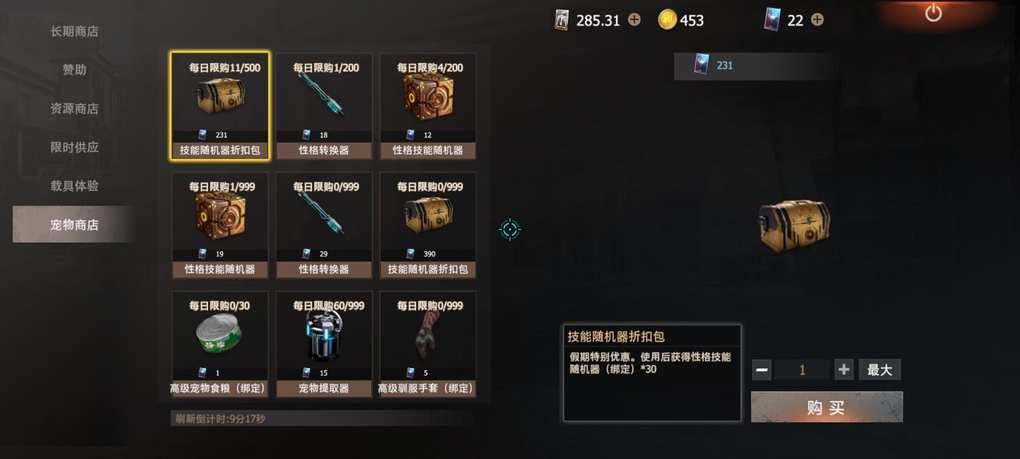This screenshot has width=1020, height=459.
Task: Set quantity to maximum with 最大 button
Action: coord(879,370)
